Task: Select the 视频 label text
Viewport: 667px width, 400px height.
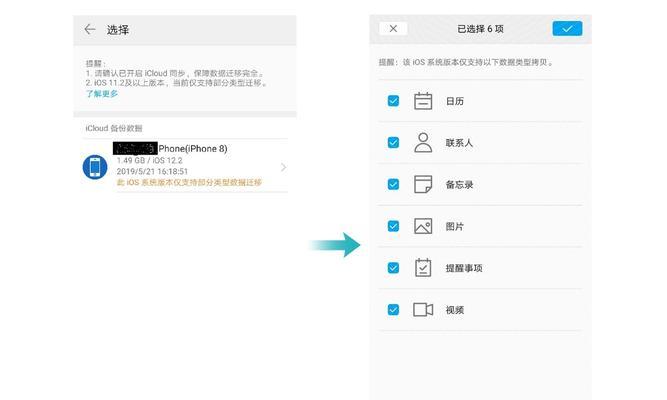Action: [x=454, y=310]
